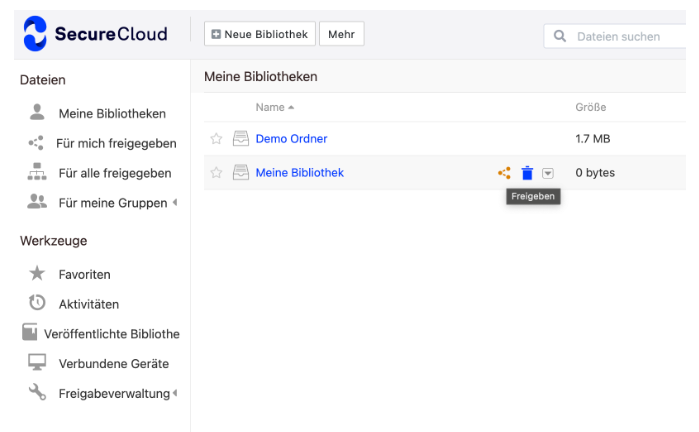Viewport: 699px width, 432px height.
Task: Go to Favoriten in the sidebar
Action: coord(84,274)
